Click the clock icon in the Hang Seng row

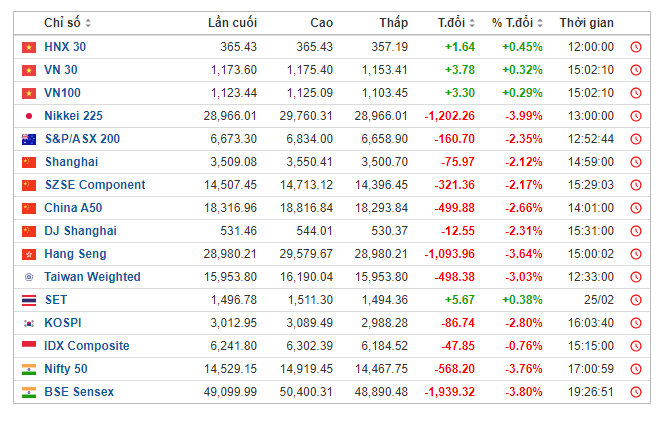(x=636, y=254)
